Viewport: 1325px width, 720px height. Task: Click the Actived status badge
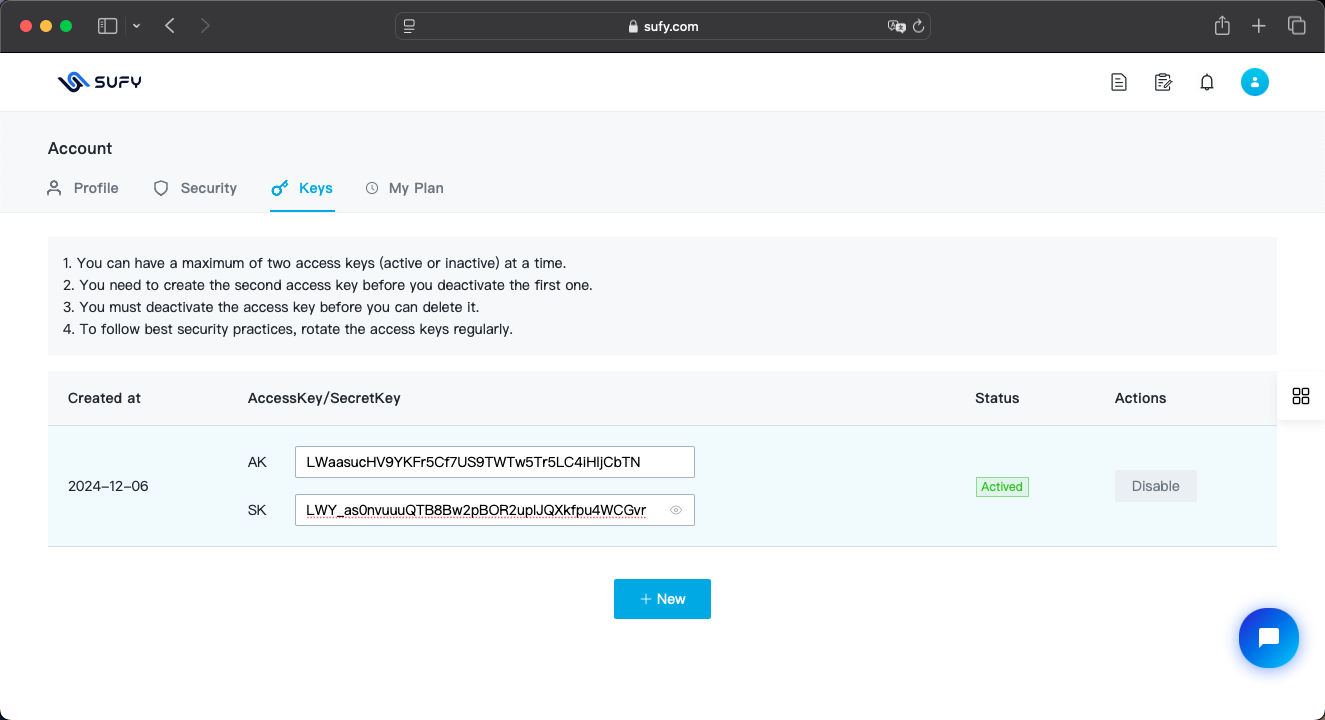(1002, 487)
